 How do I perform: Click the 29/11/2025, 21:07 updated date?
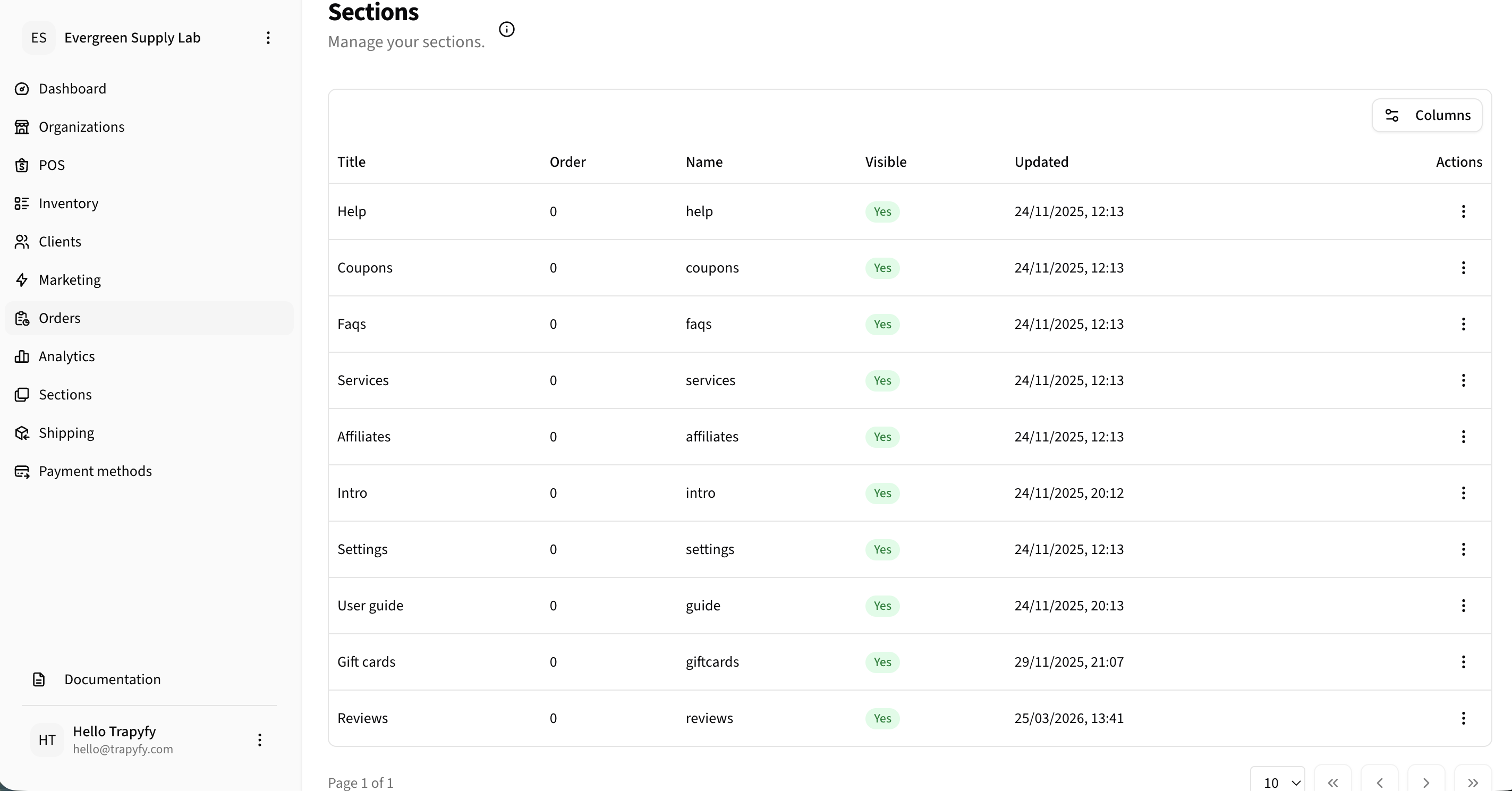(x=1069, y=662)
